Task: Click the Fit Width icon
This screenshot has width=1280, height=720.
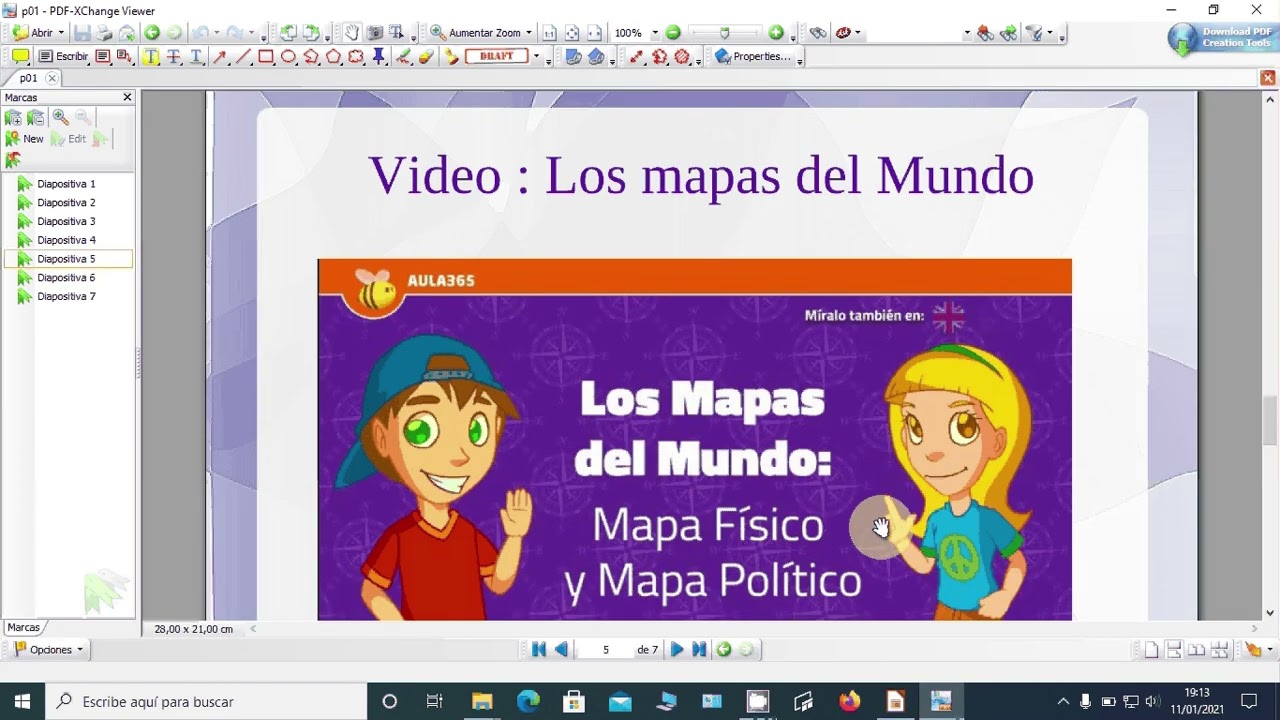Action: point(594,33)
